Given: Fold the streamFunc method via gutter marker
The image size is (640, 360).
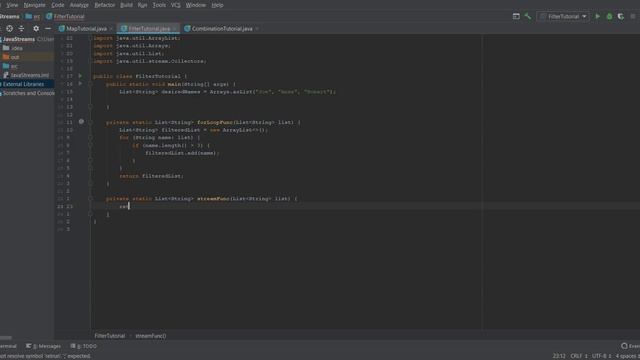Looking at the screenshot, I should [x=91, y=199].
